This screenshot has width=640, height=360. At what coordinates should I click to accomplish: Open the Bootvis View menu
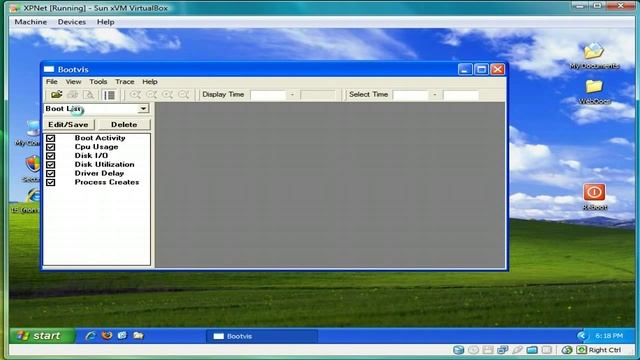(x=73, y=82)
